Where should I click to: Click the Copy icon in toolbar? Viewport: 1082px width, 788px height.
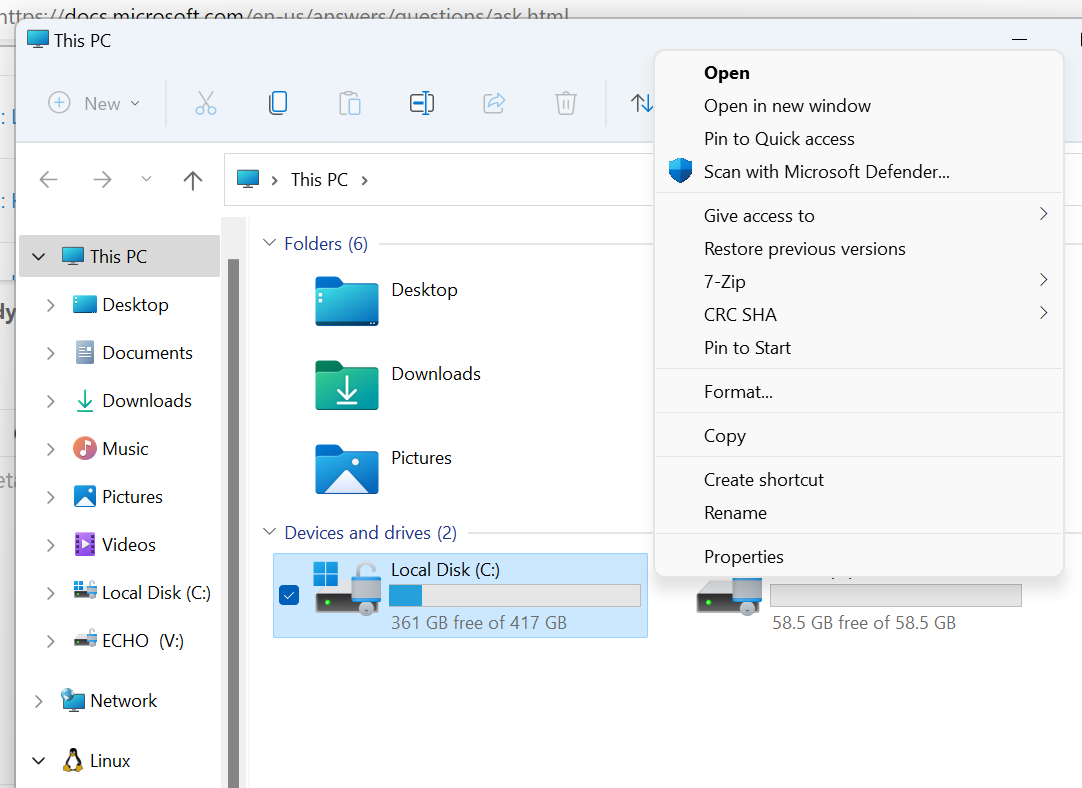point(278,103)
